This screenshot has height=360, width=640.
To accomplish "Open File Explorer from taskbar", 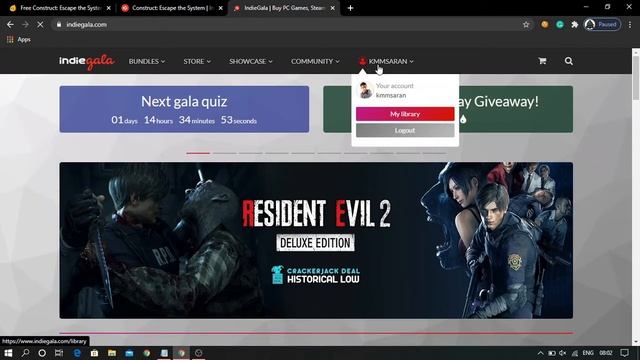I will click(112, 353).
